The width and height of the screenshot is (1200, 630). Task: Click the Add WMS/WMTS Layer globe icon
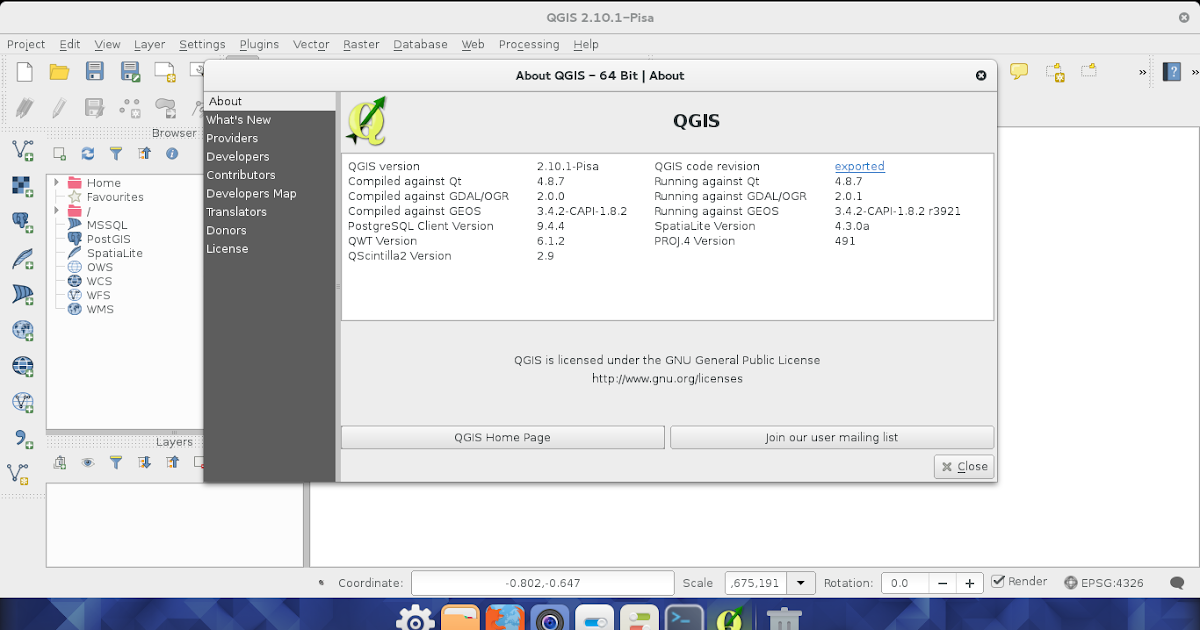(22, 330)
